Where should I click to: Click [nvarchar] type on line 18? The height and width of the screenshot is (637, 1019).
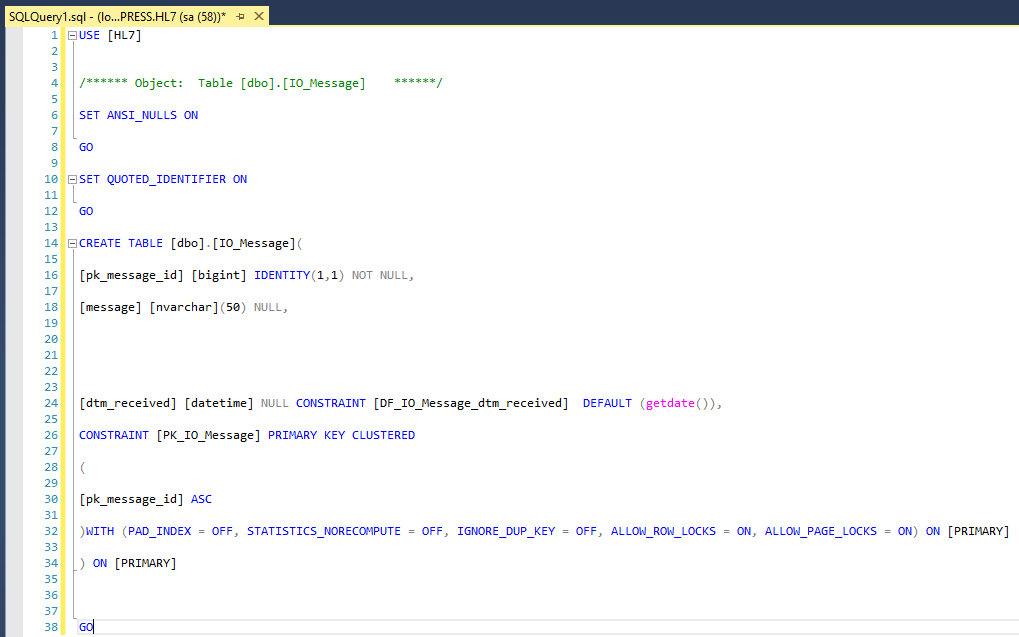184,307
